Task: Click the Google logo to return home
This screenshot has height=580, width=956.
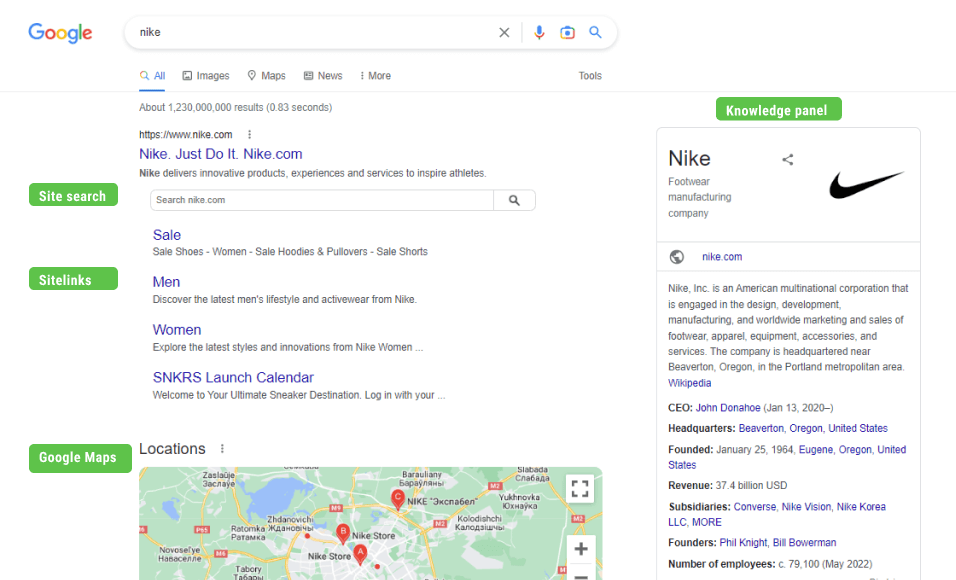Action: tap(60, 32)
